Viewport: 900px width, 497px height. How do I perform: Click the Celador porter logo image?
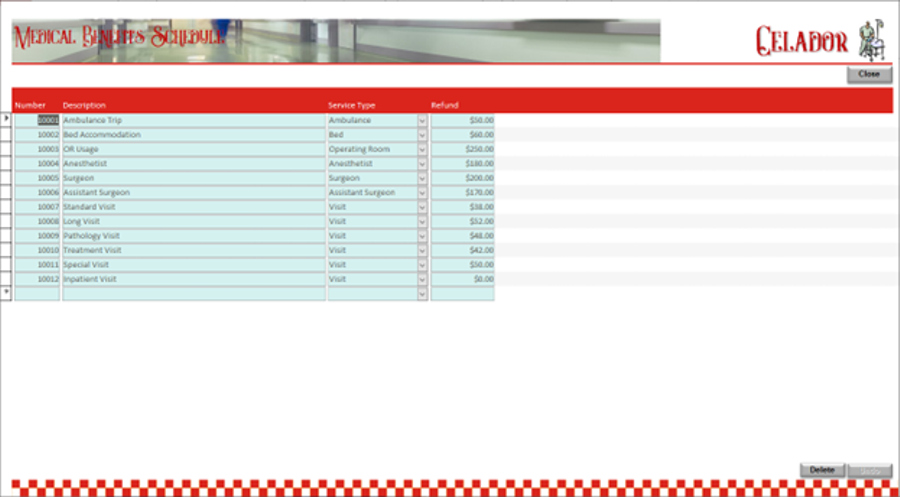point(872,40)
